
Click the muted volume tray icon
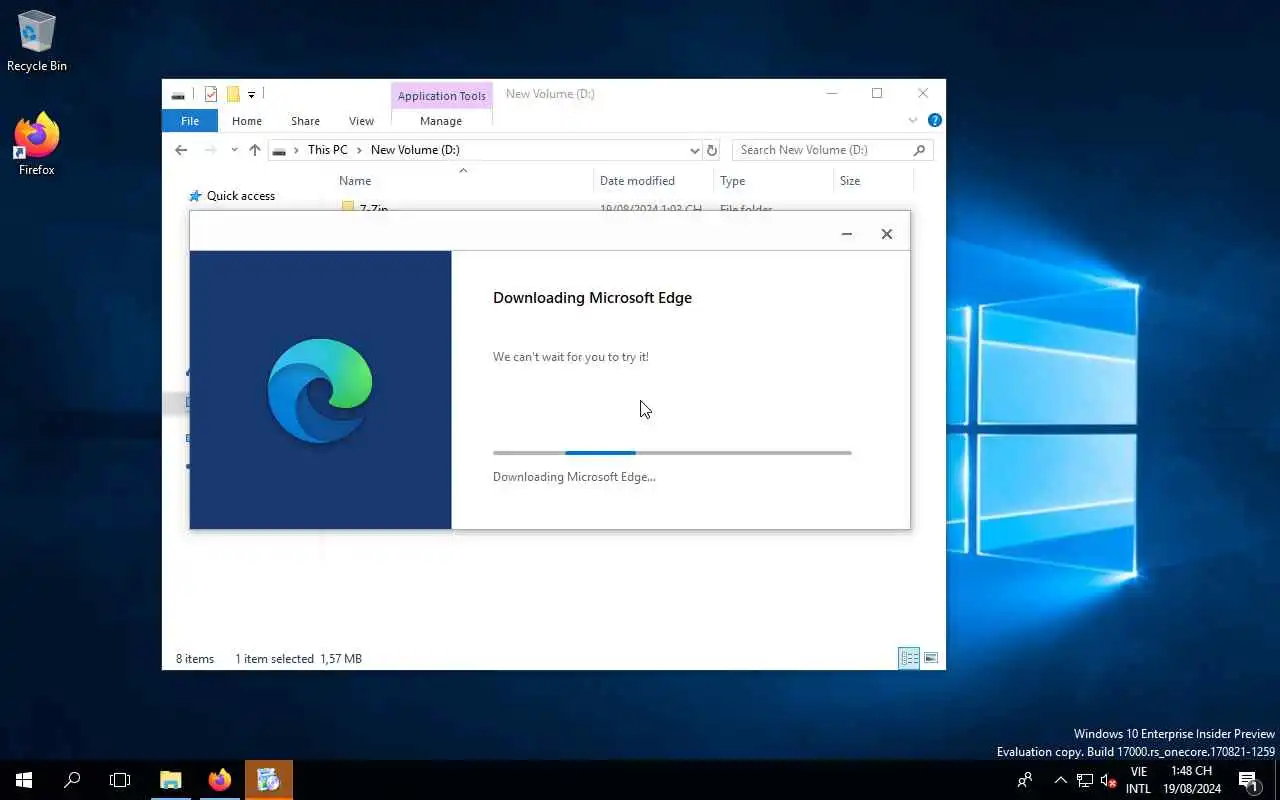pos(1108,780)
